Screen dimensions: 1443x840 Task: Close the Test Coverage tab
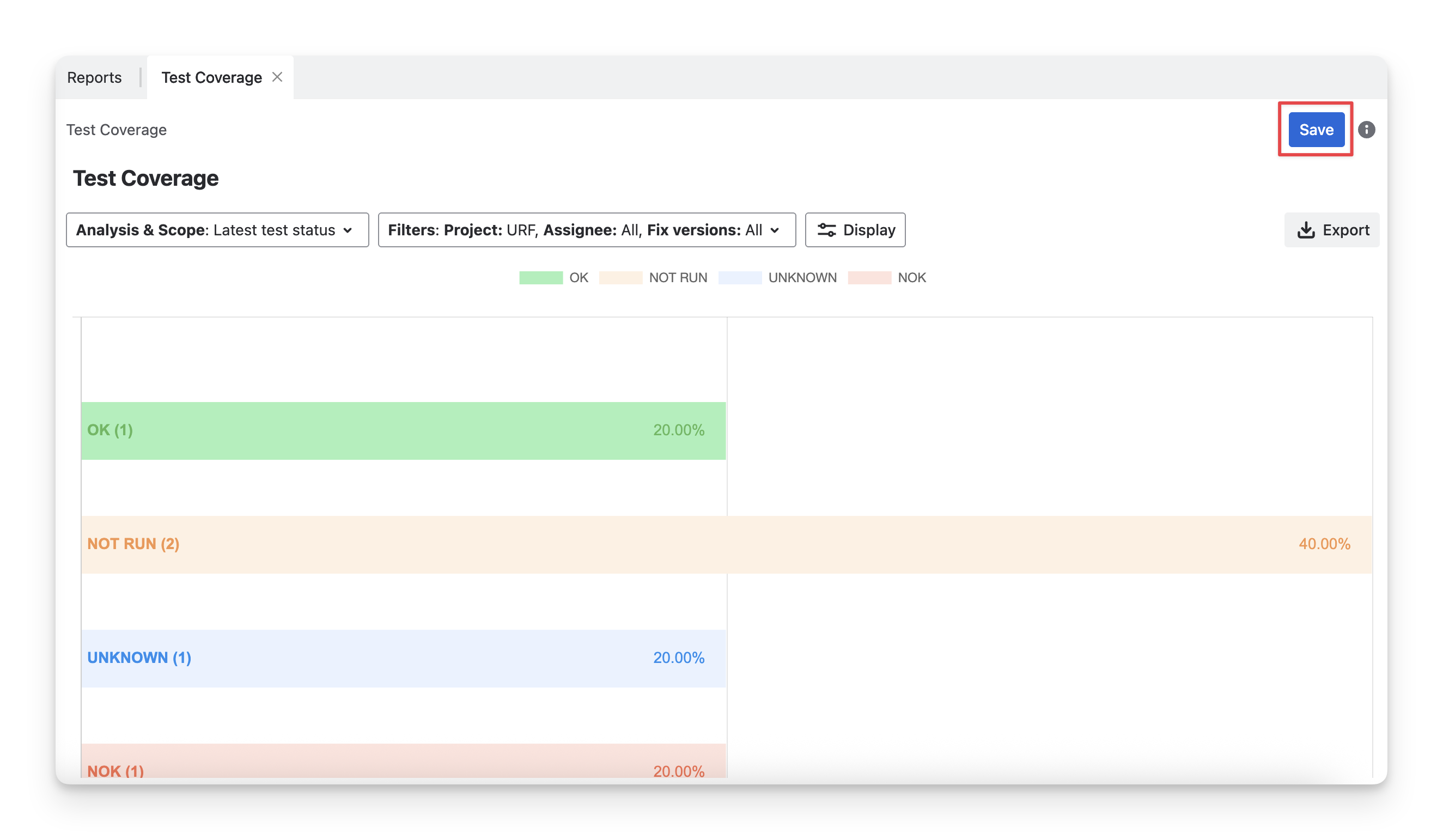[277, 77]
